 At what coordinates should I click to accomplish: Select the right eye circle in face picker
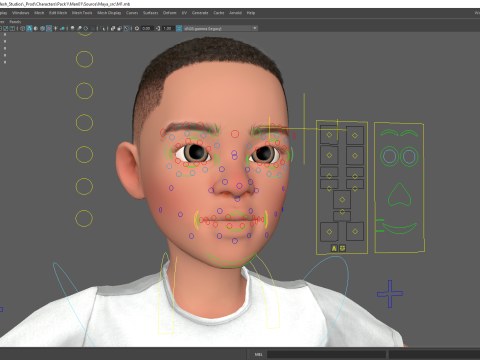pos(409,156)
